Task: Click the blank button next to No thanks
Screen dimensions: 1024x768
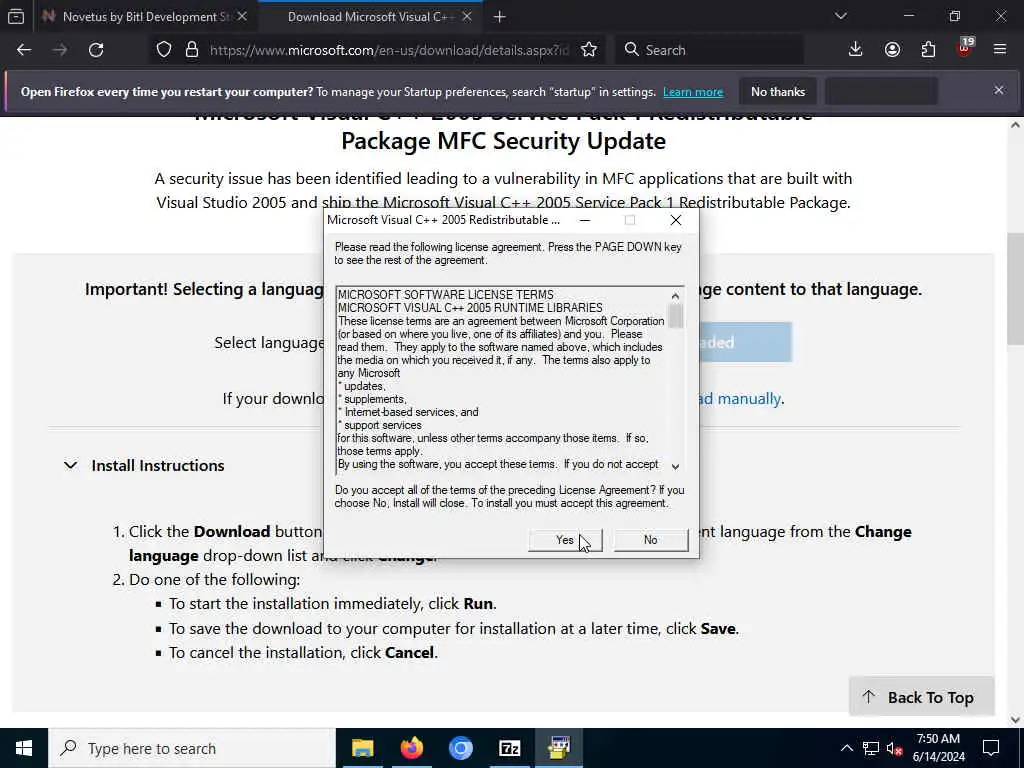Action: pyautogui.click(x=881, y=92)
